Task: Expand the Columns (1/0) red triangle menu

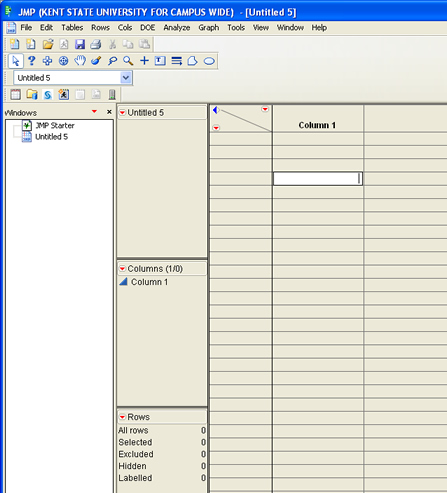Action: pos(122,269)
